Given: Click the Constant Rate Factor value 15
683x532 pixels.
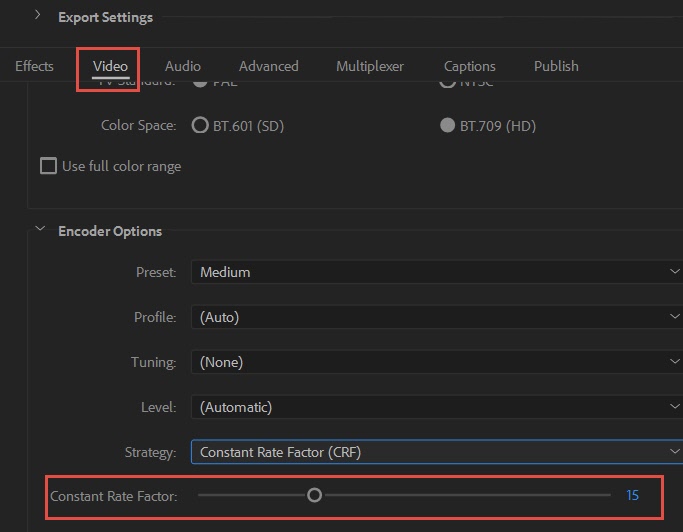Looking at the screenshot, I should coord(632,495).
